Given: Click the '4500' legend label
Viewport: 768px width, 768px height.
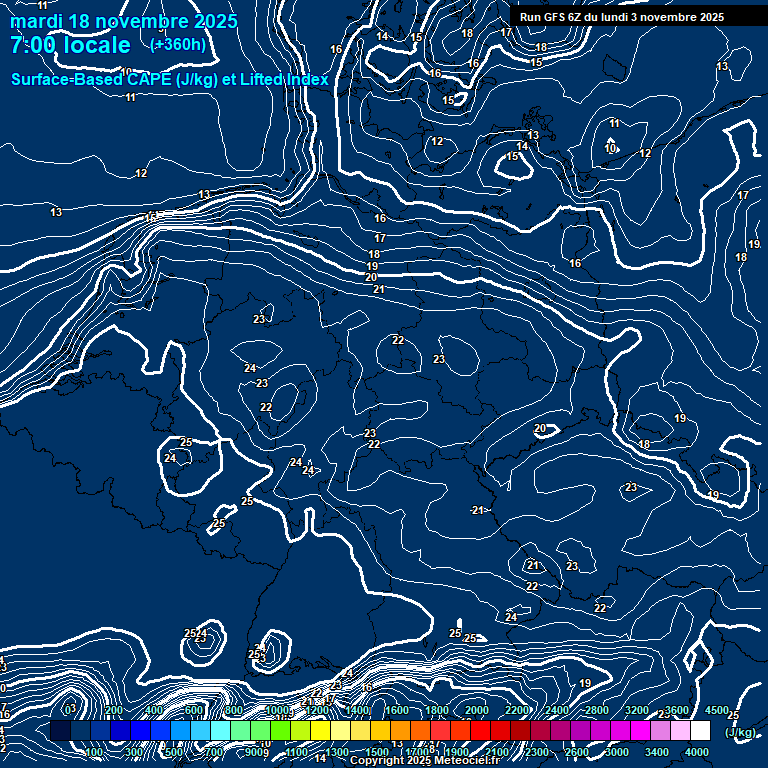Looking at the screenshot, I should (x=717, y=710).
